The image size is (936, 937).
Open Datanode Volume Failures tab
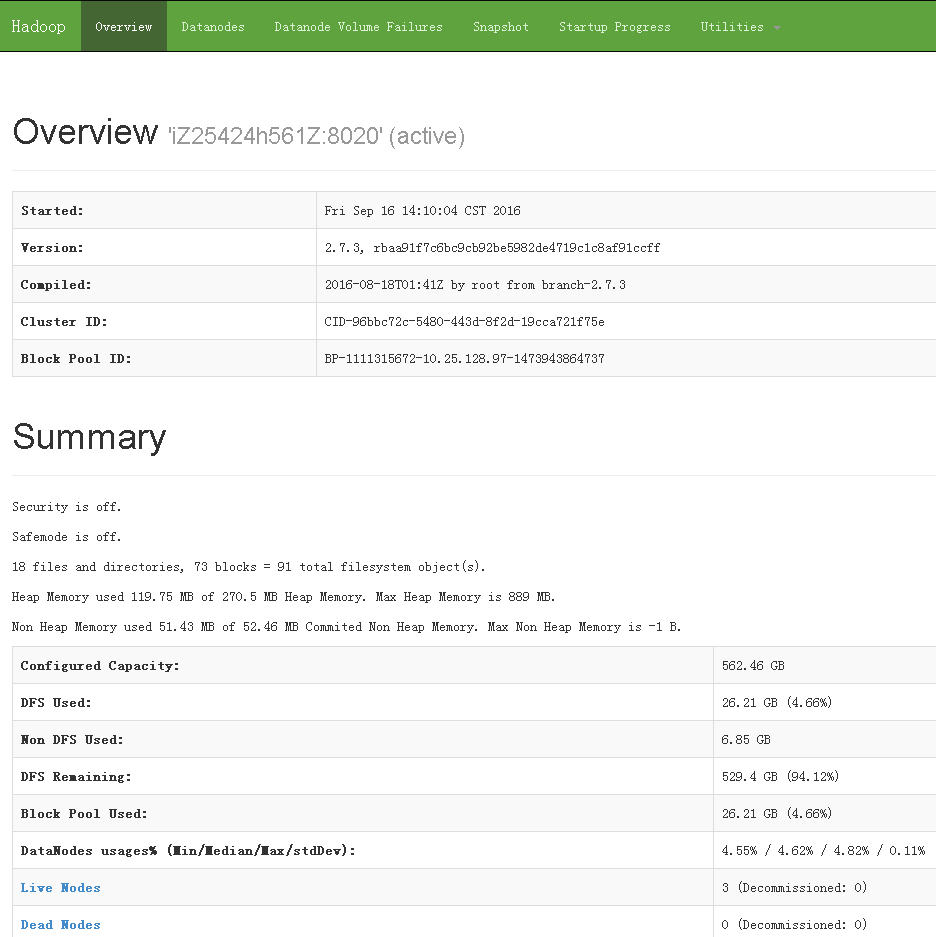coord(359,27)
